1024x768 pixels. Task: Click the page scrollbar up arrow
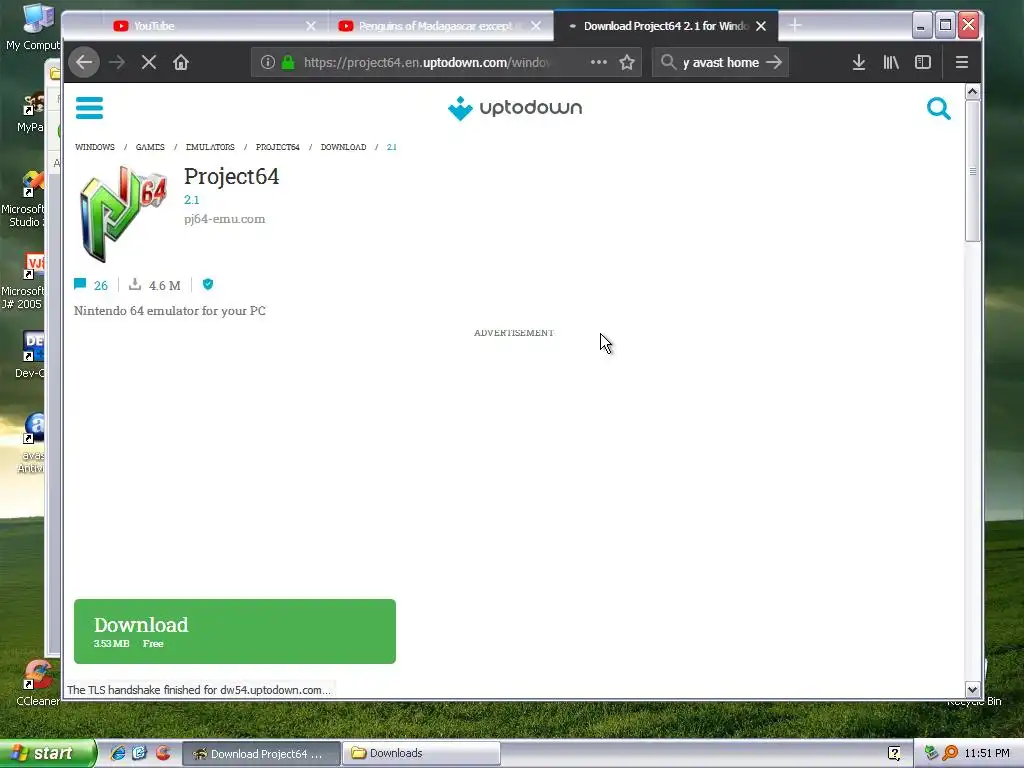972,92
